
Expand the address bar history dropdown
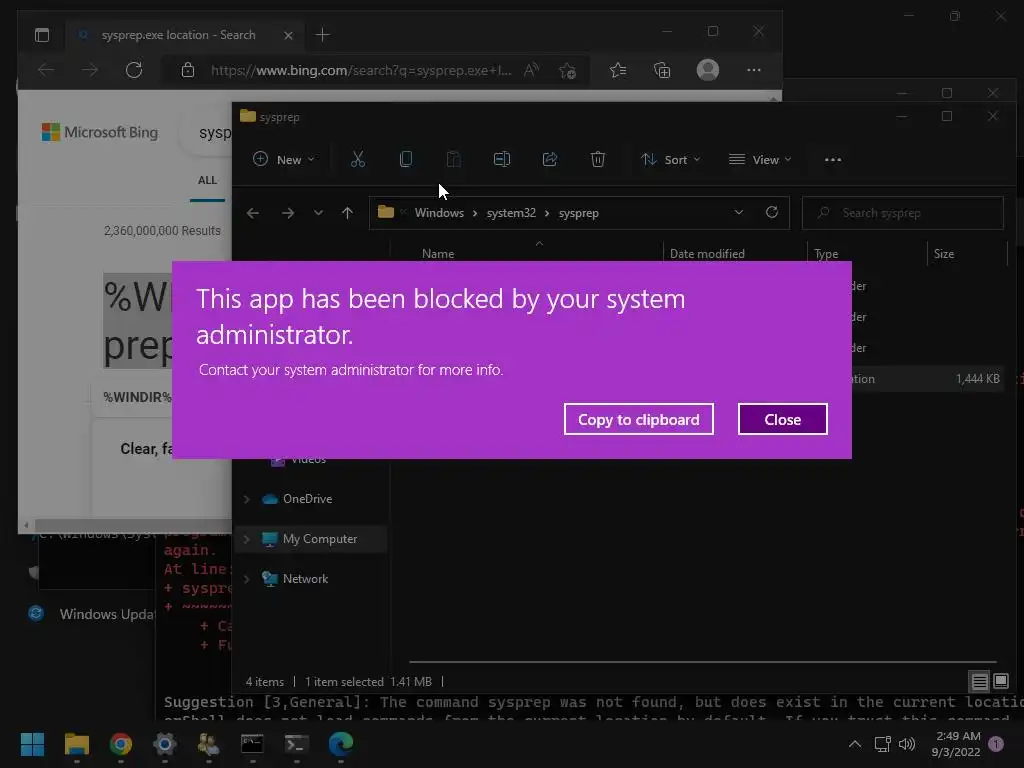739,213
